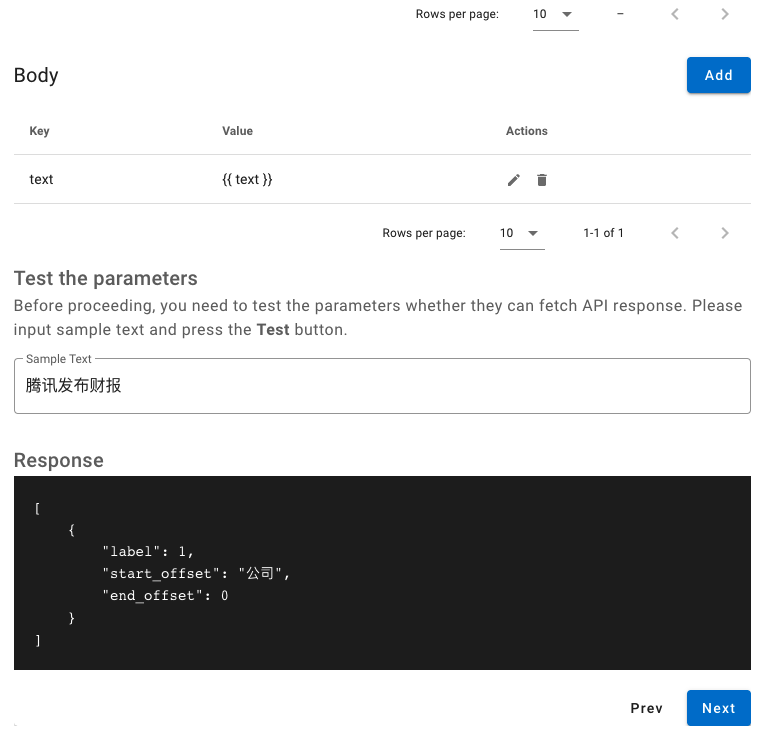Screen dimensions: 774x737
Task: Open Body table rows per page dropdown
Action: click(522, 233)
